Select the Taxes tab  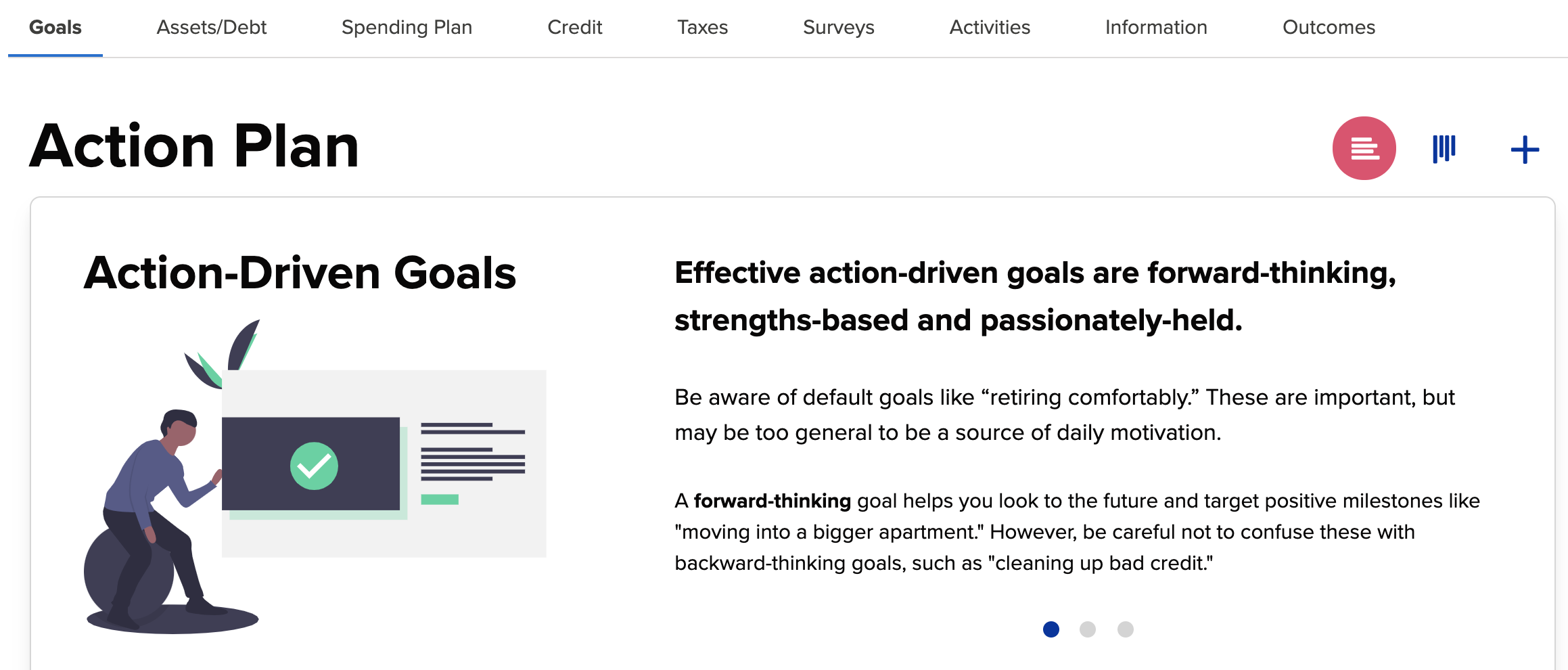tap(703, 28)
